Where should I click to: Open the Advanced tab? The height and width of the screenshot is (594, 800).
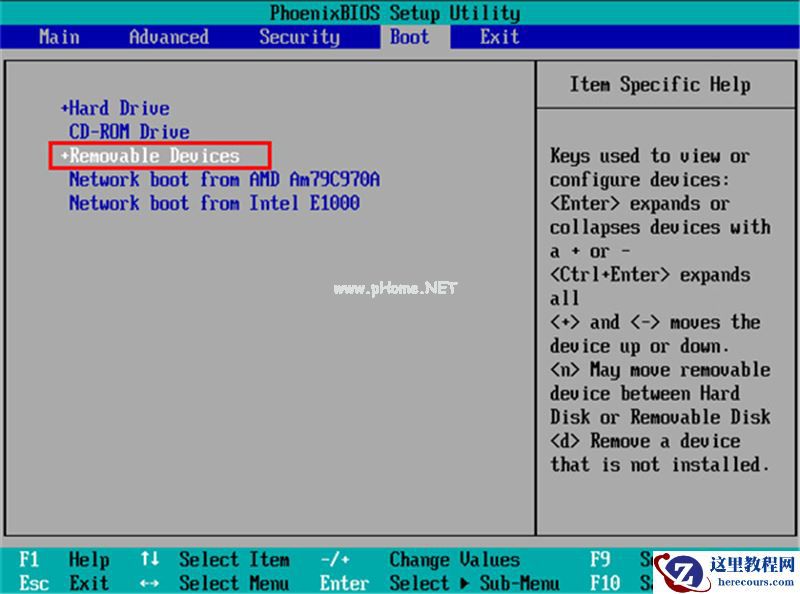coord(167,37)
